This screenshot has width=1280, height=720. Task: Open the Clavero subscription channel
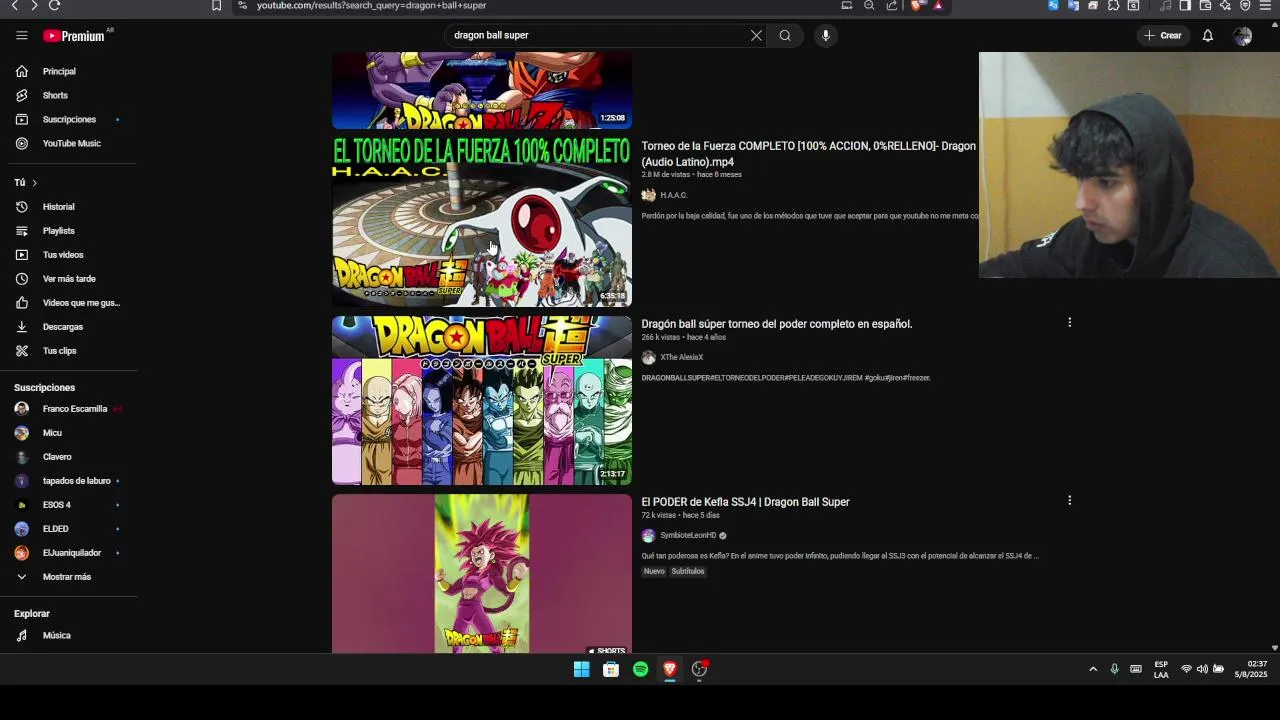[x=57, y=457]
